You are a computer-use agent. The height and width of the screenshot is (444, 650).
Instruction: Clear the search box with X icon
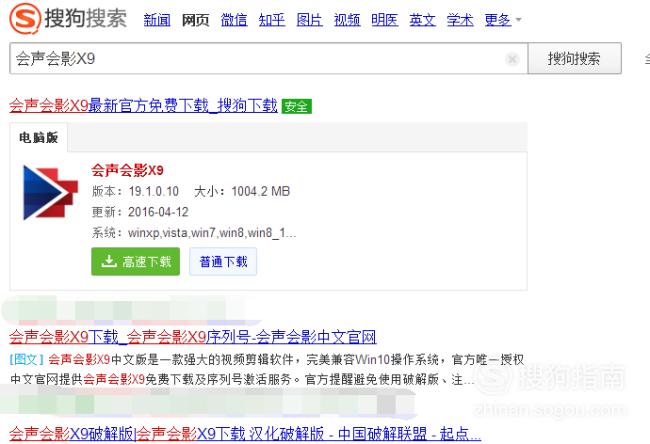click(x=512, y=59)
